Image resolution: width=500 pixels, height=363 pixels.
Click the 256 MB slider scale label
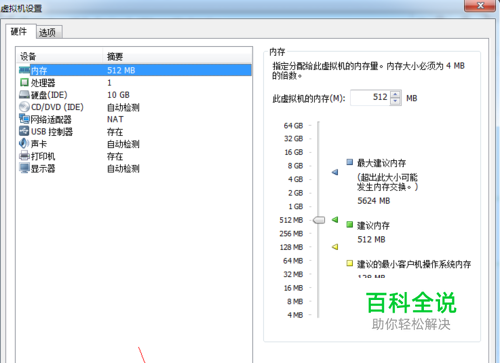pyautogui.click(x=291, y=234)
